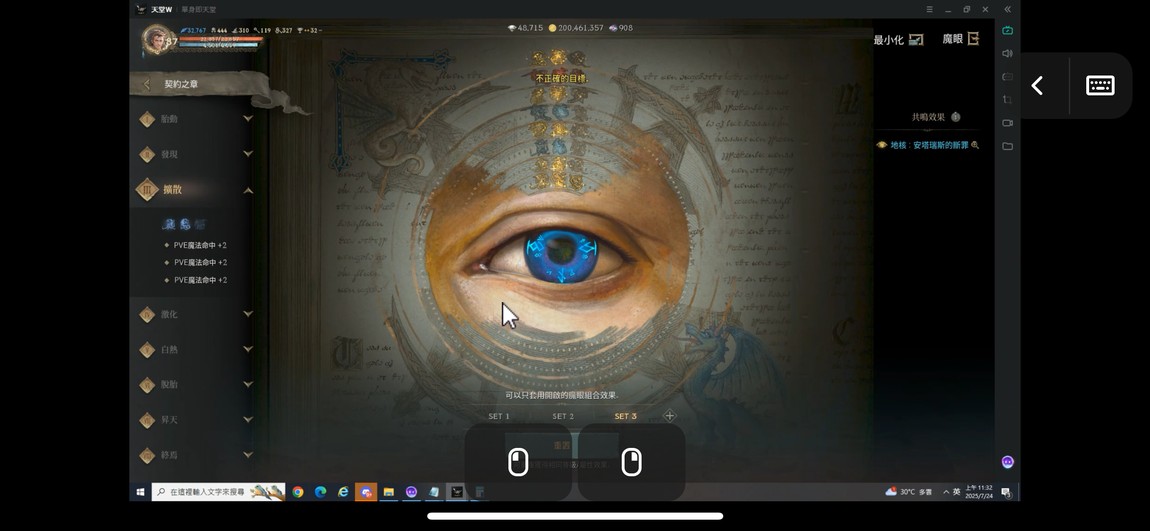The height and width of the screenshot is (531, 1150).
Task: Click the emulator volume speaker icon
Action: pos(1007,54)
